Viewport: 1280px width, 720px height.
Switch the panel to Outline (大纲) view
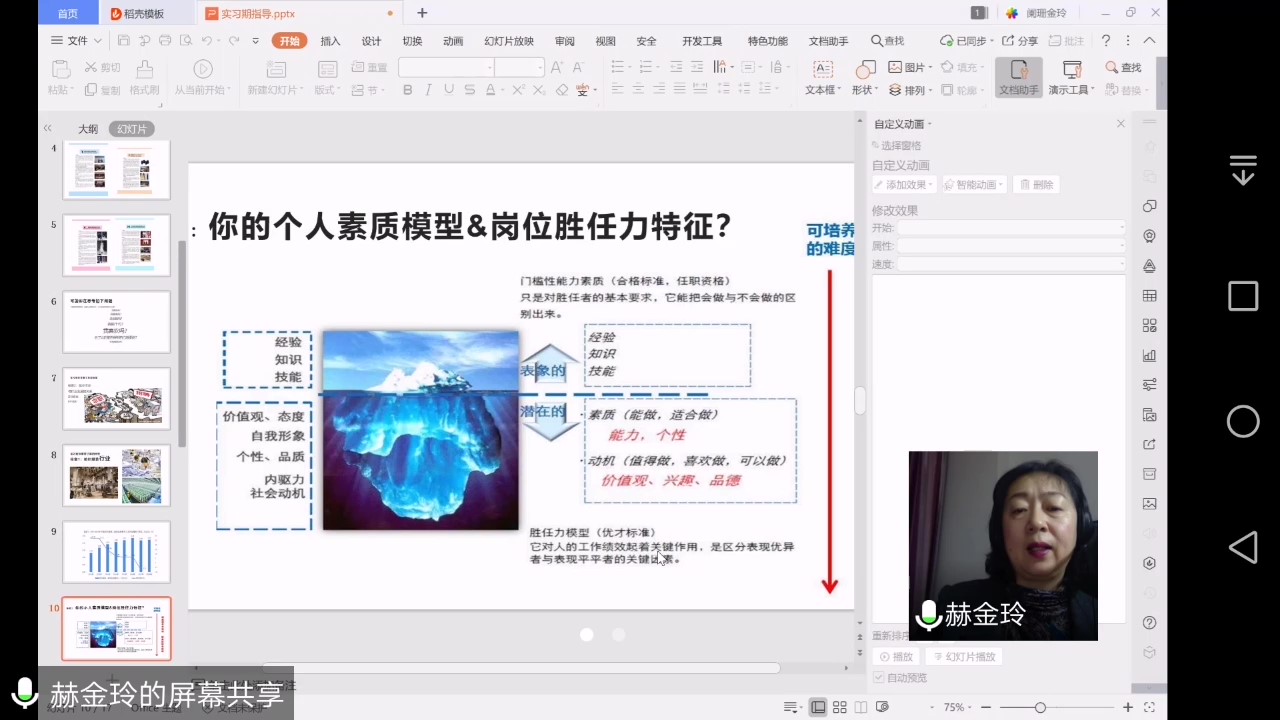88,129
